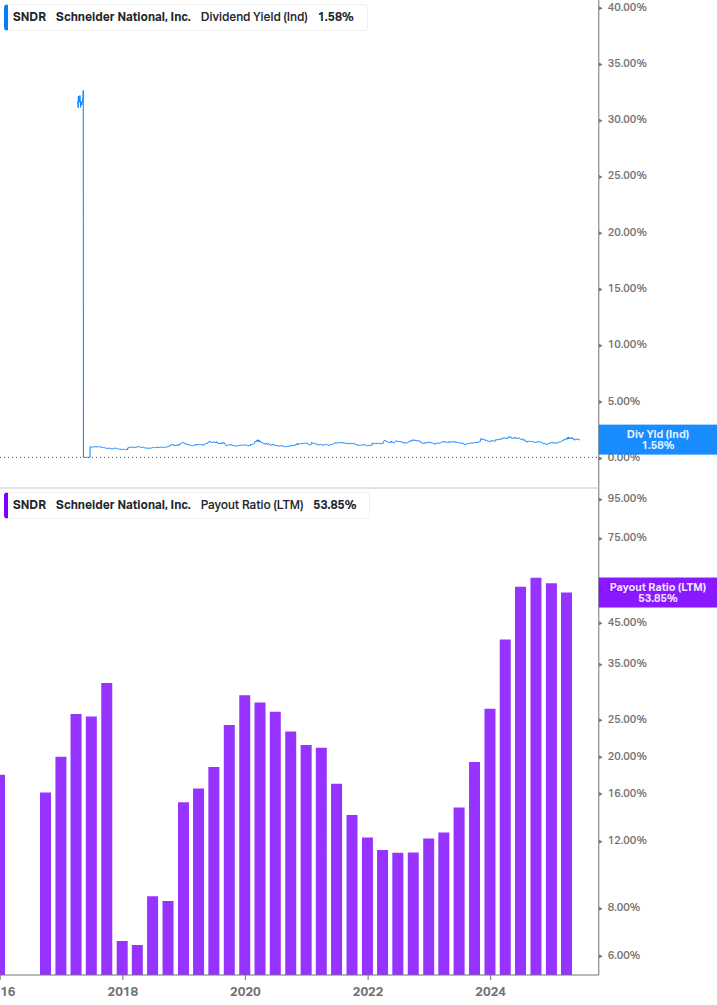This screenshot has height=1005, width=717.
Task: Click the 45.00% label on the payout axis
Action: 627,622
